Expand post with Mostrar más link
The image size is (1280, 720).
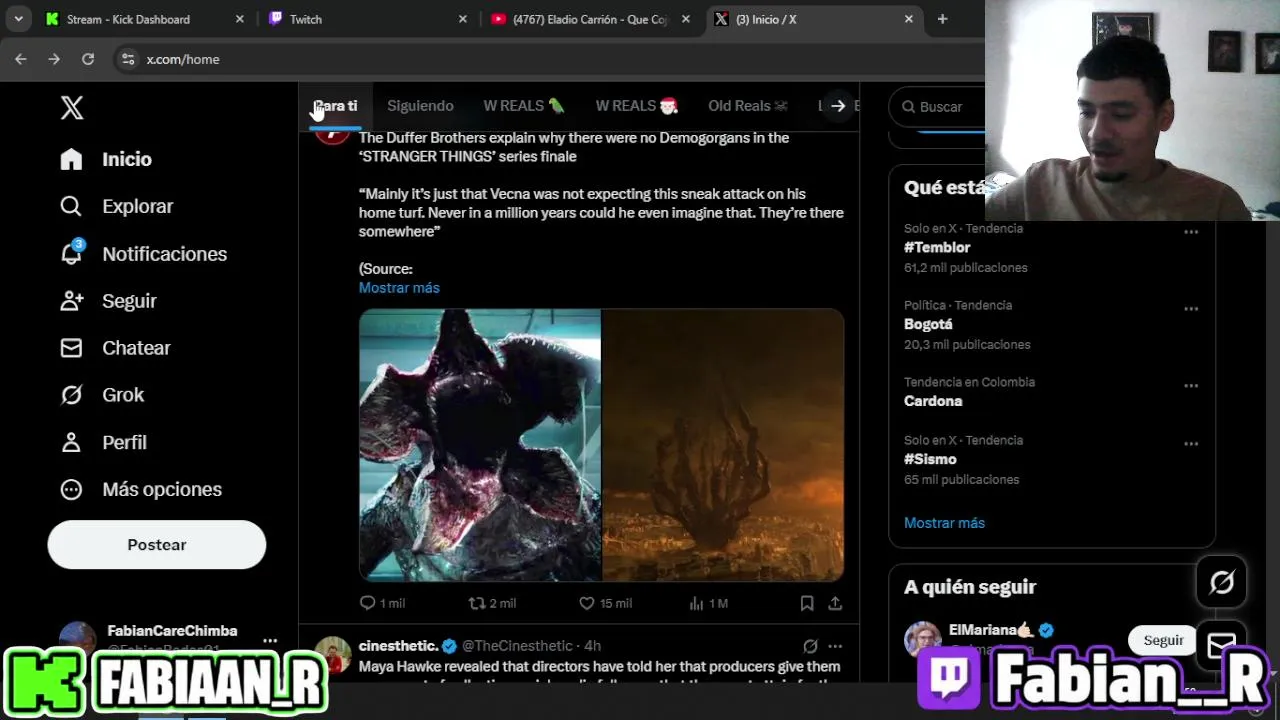[x=399, y=288]
